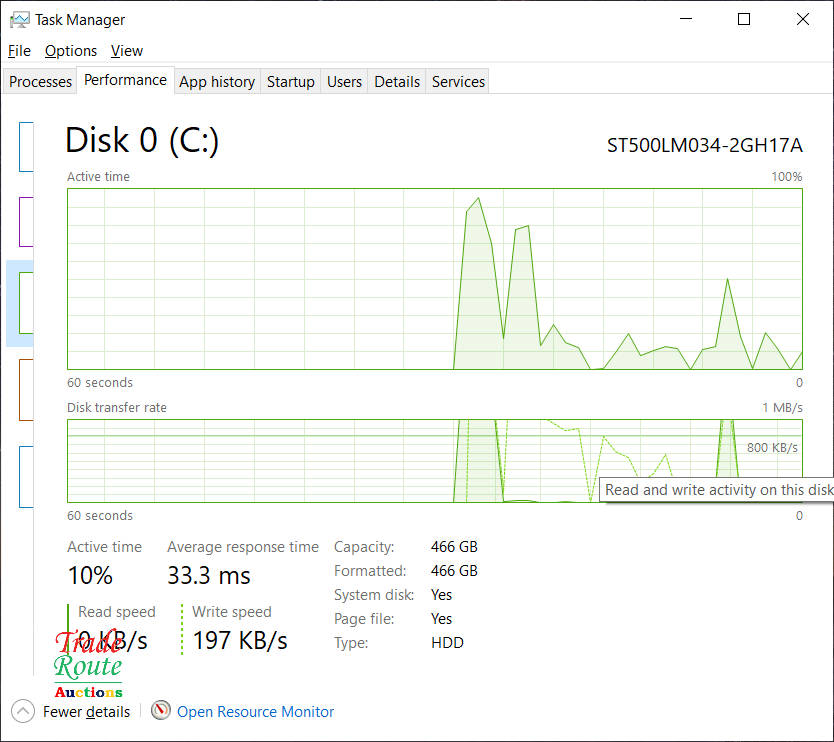Open the View menu
The width and height of the screenshot is (834, 742).
[x=127, y=51]
